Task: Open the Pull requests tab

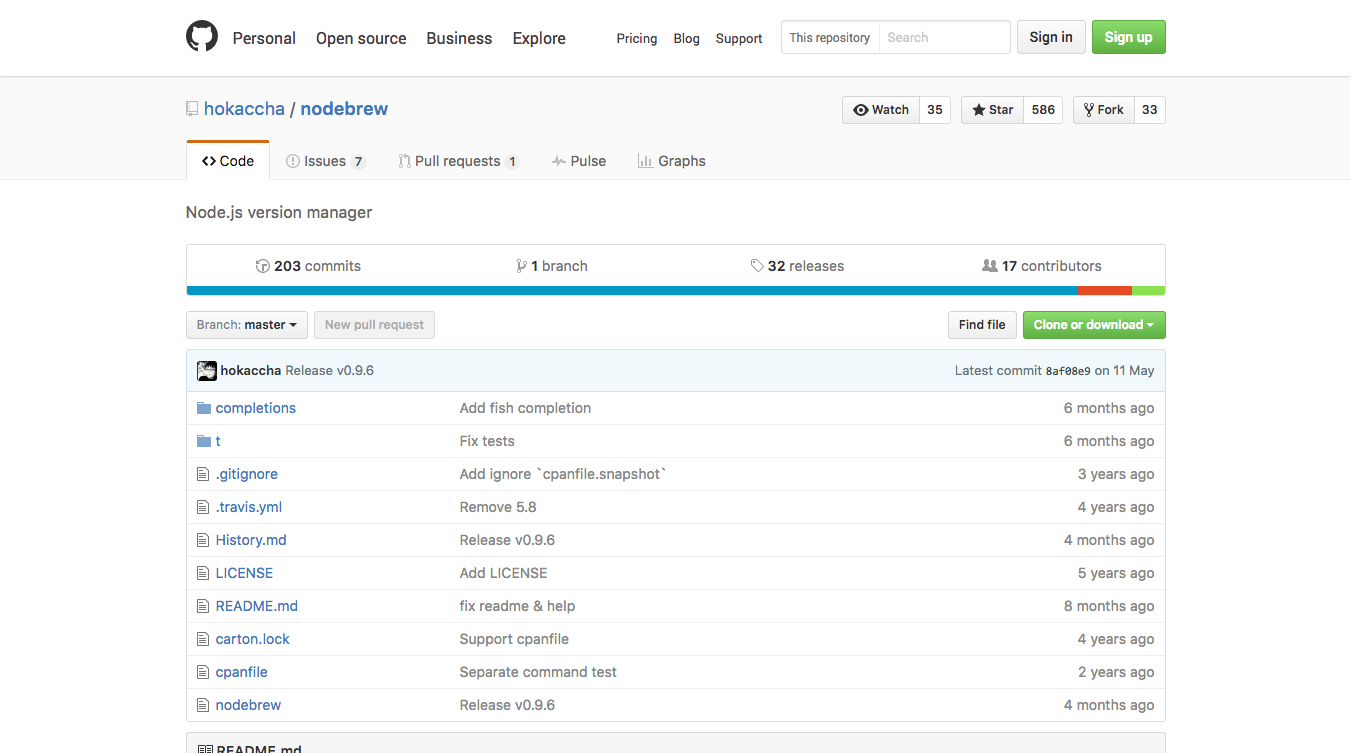Action: (x=457, y=161)
